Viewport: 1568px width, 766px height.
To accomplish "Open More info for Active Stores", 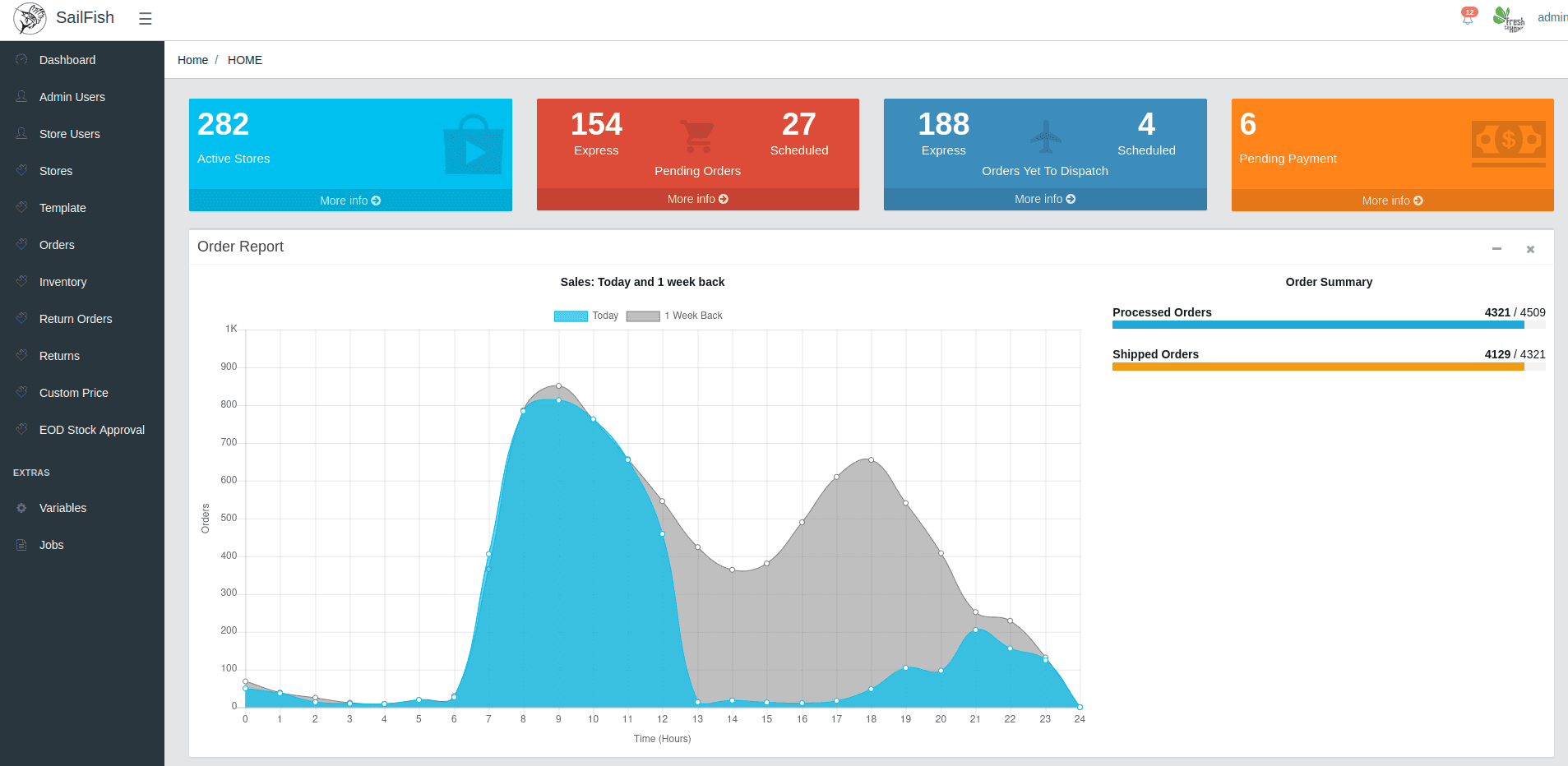I will point(350,201).
